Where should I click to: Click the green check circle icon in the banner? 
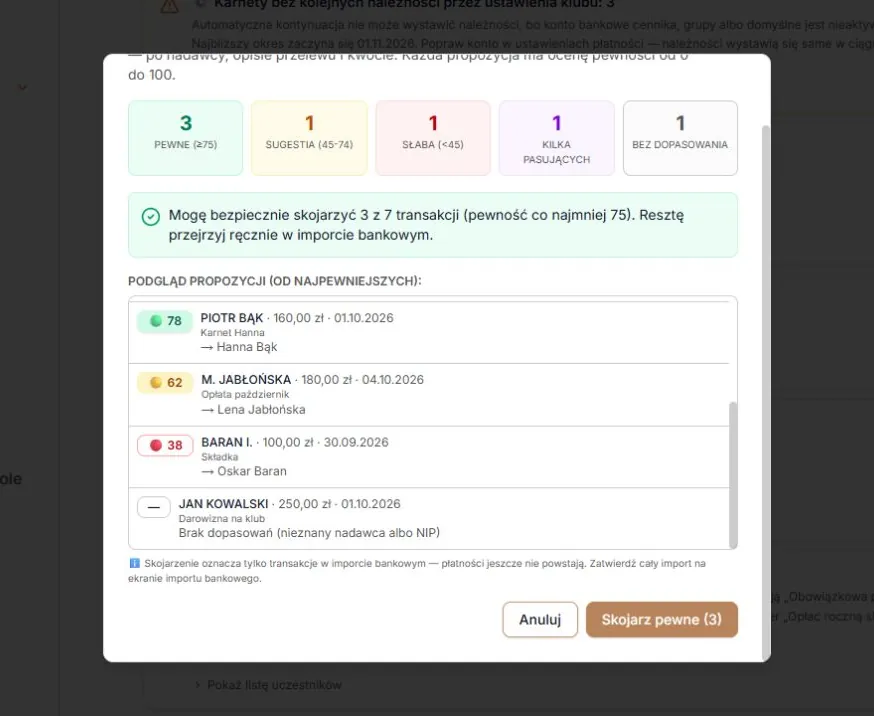[x=150, y=216]
